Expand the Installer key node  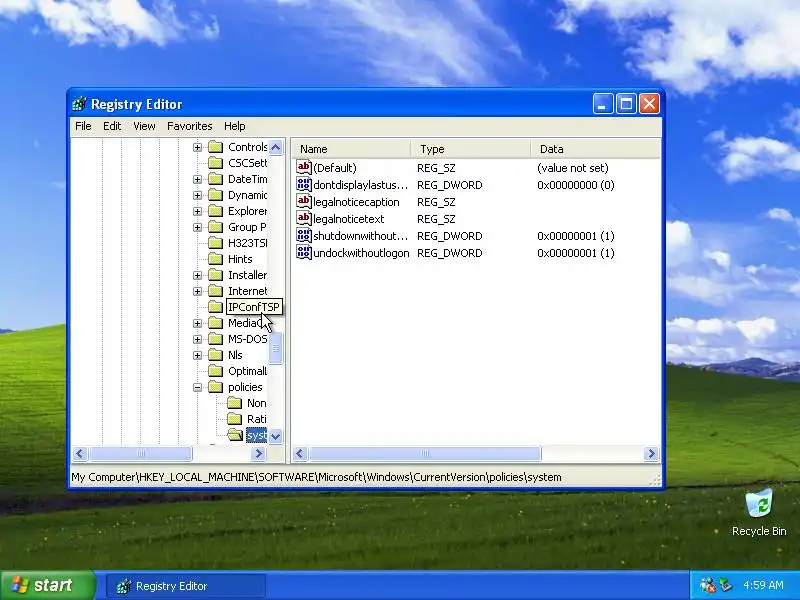pyautogui.click(x=197, y=275)
